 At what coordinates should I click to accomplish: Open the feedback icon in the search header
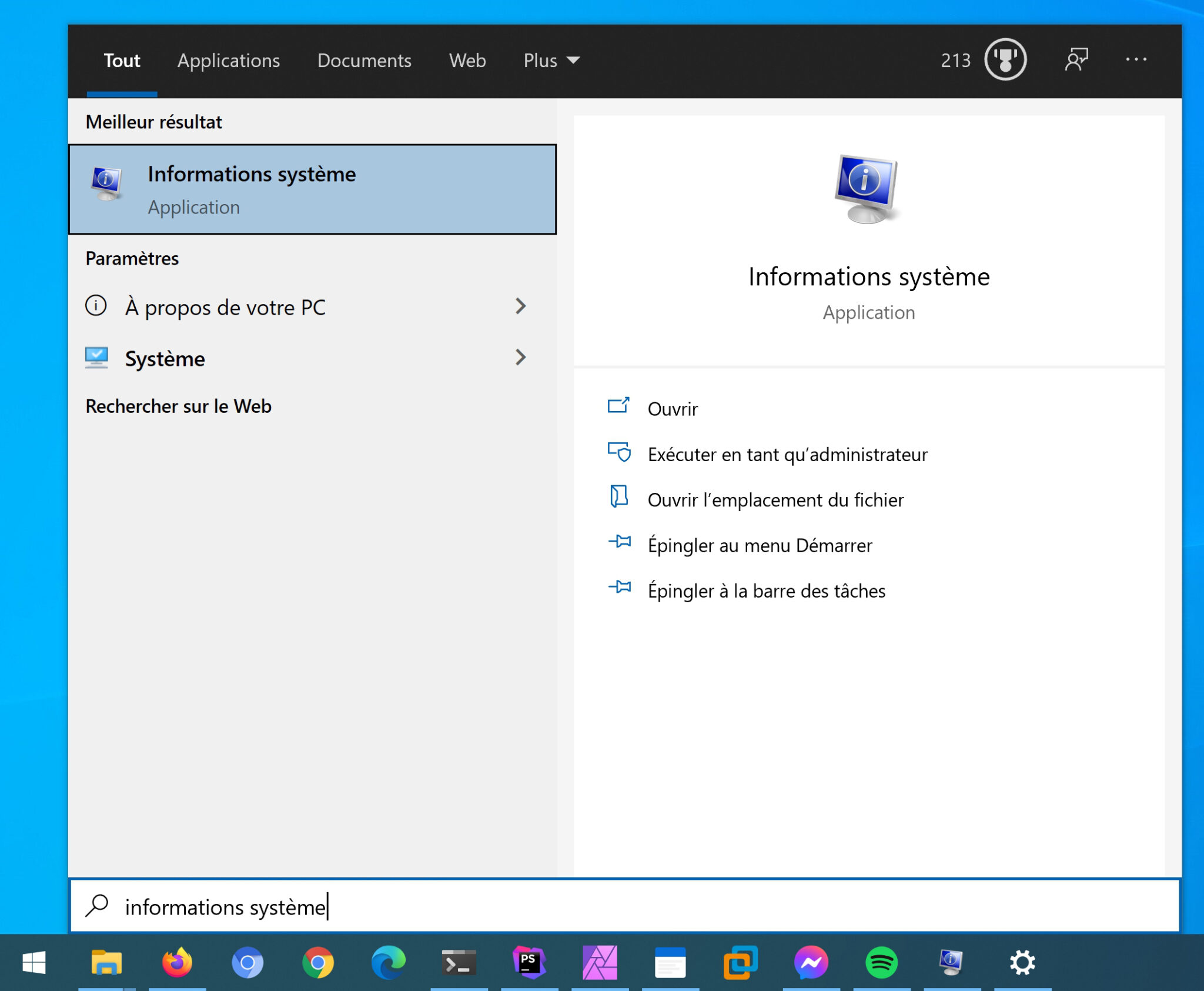(x=1078, y=59)
